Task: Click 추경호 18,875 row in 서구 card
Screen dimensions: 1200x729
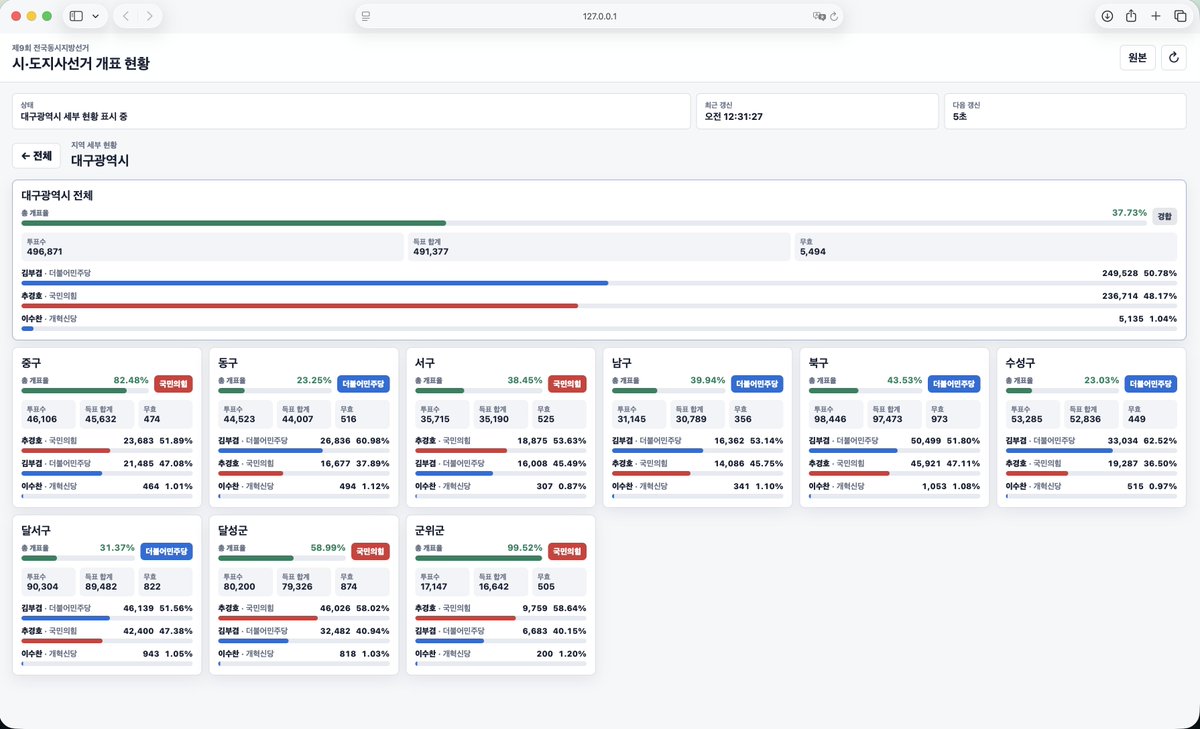Action: 501,444
